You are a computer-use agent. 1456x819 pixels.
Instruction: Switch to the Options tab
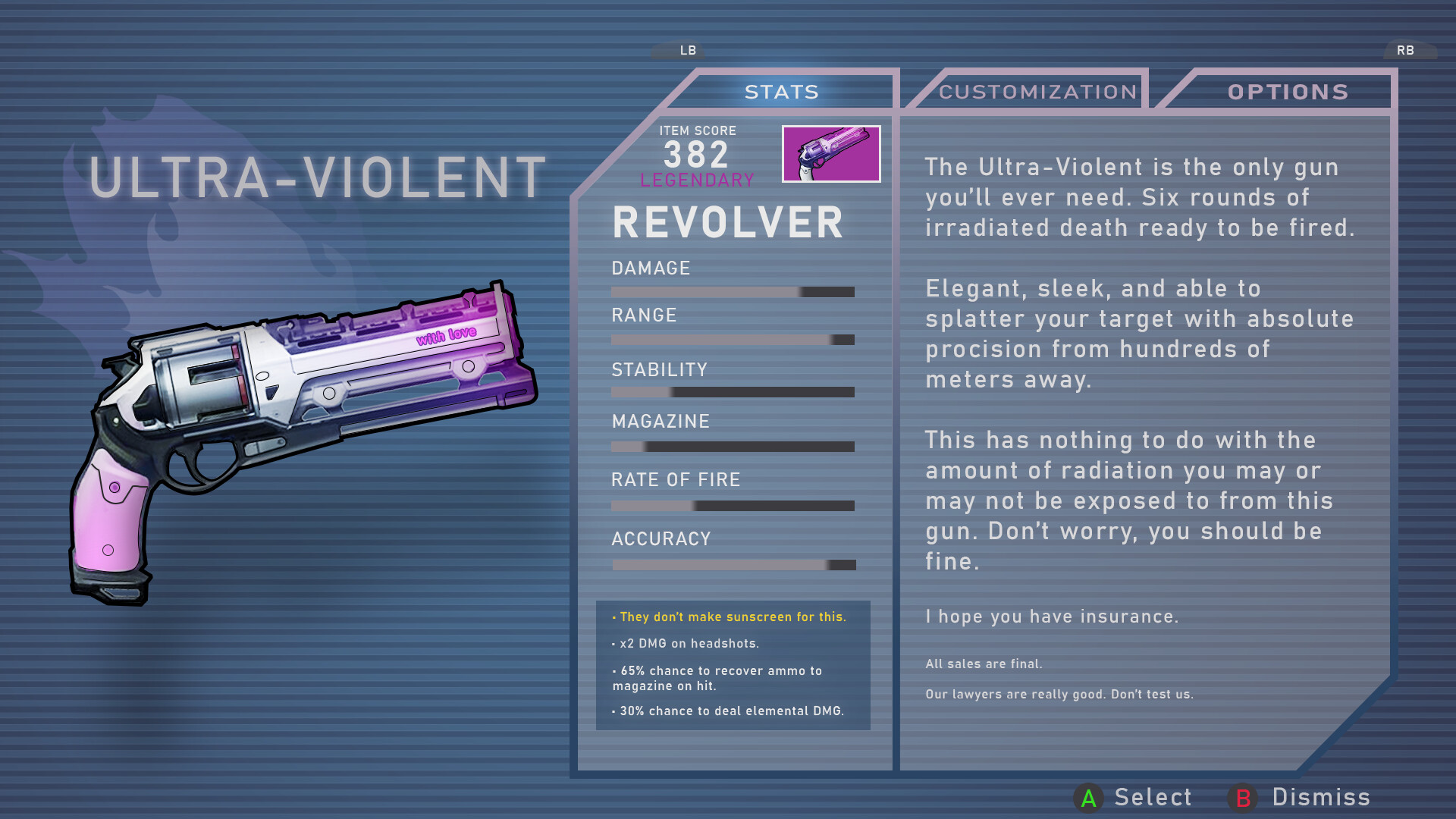[x=1288, y=93]
